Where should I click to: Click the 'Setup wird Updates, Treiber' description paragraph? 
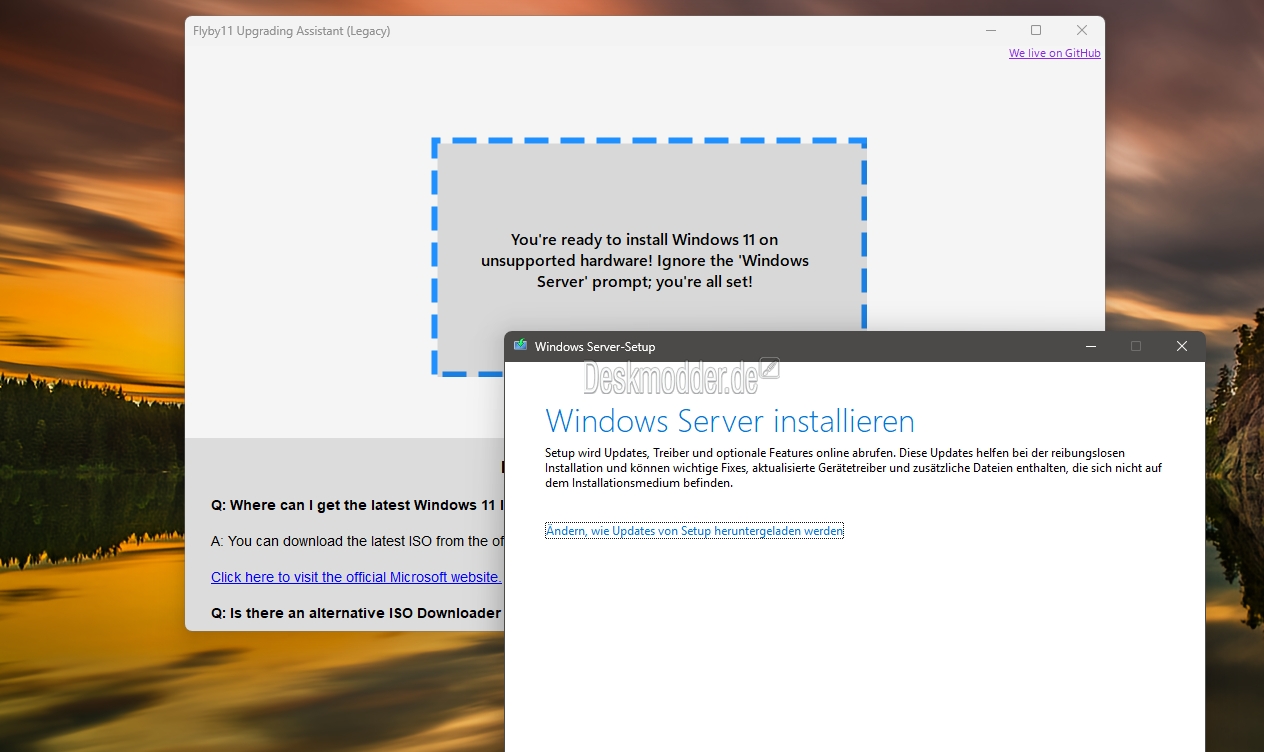[x=853, y=468]
